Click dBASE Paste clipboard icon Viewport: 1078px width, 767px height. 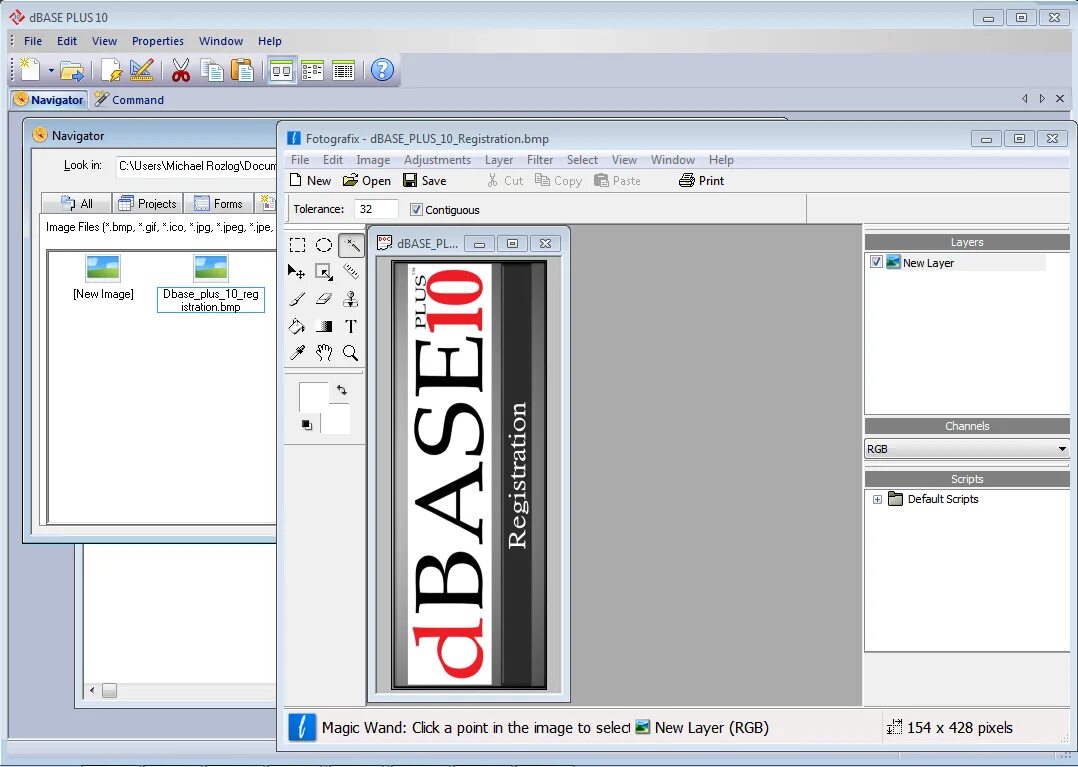click(x=241, y=70)
